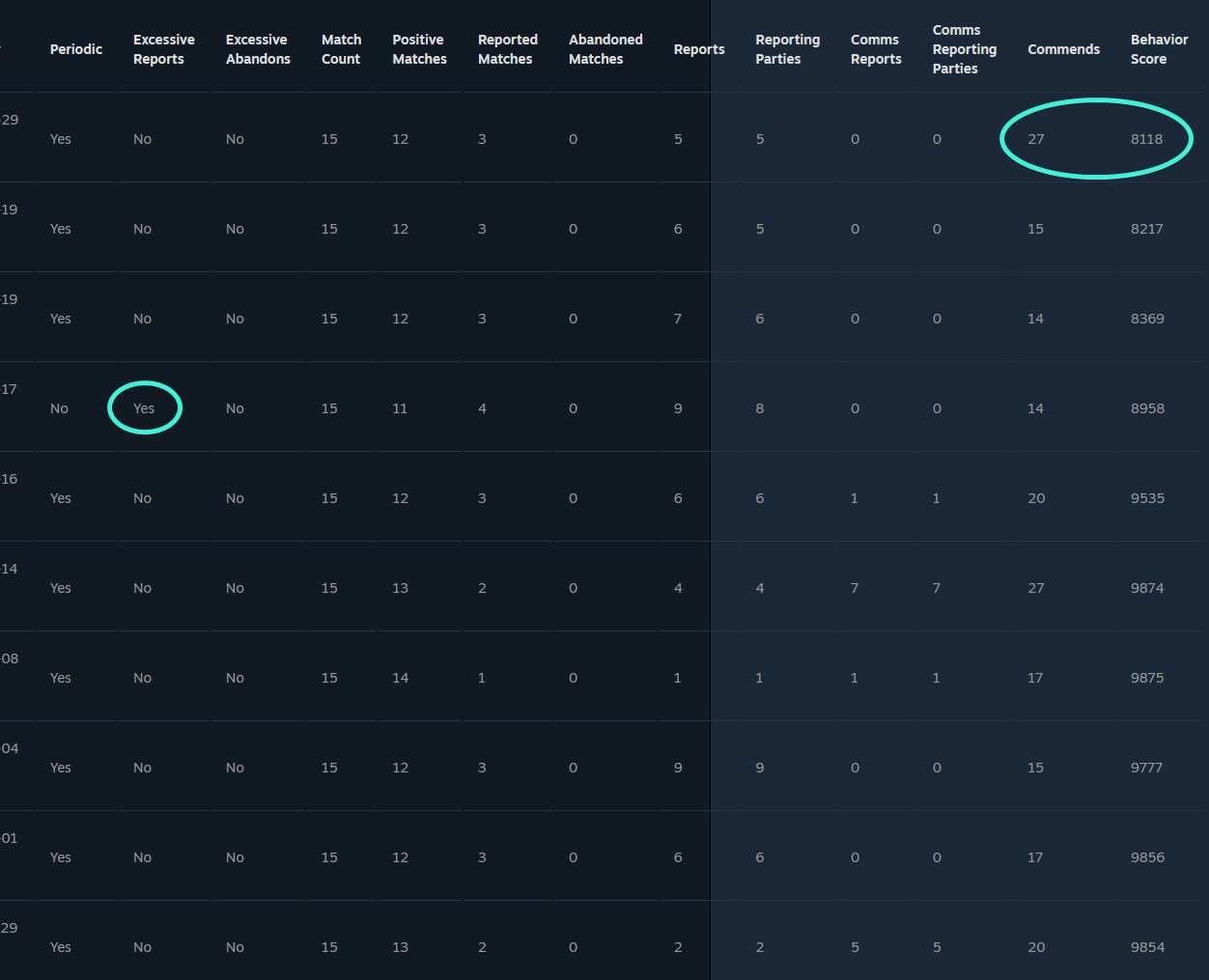Click the Match Count column header
Screen dimensions: 1209x980
click(x=341, y=49)
